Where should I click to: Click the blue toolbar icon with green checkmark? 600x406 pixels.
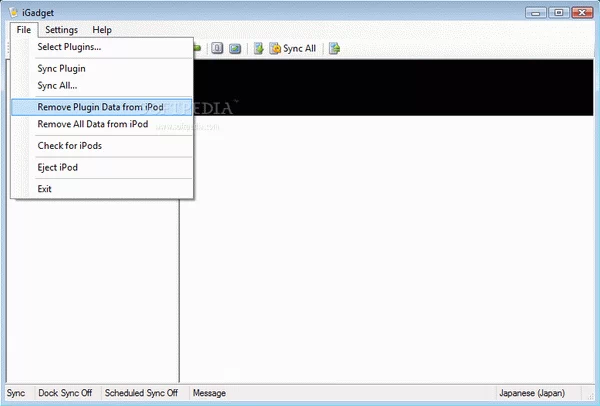click(235, 49)
